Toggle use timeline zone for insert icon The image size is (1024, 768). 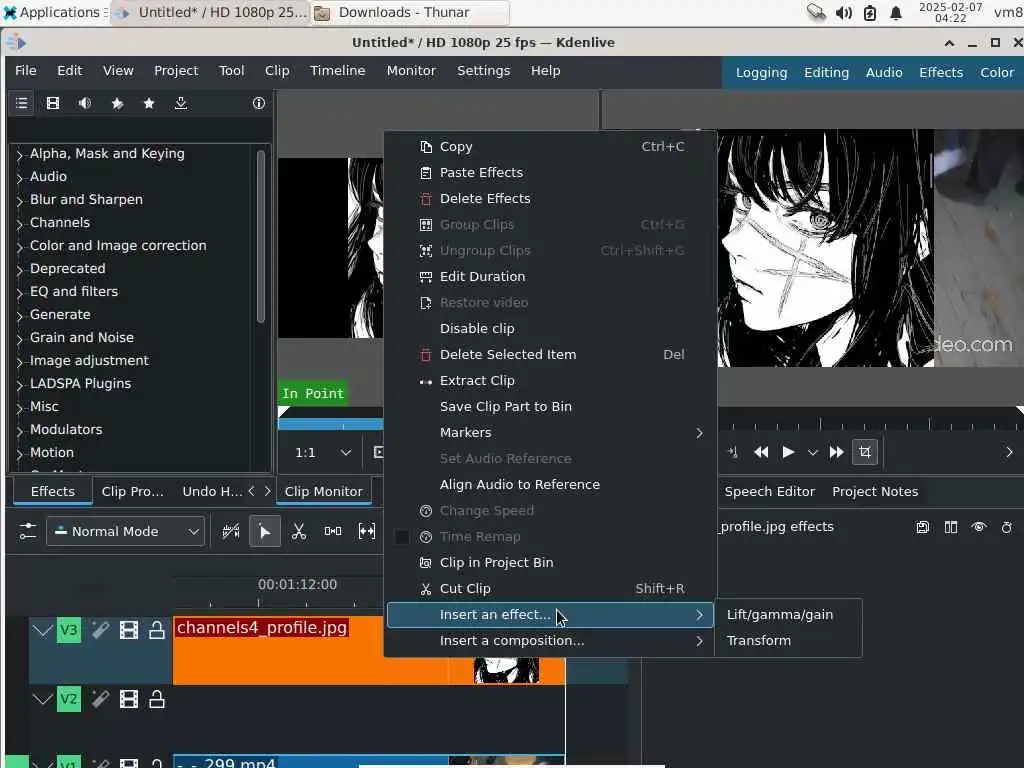tap(231, 531)
